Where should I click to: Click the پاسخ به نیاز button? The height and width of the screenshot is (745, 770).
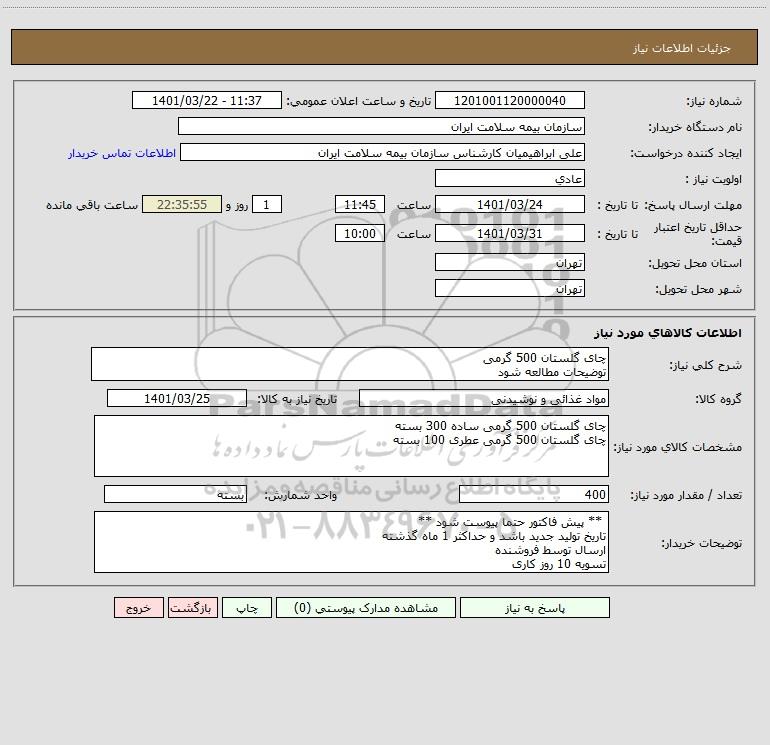click(535, 607)
